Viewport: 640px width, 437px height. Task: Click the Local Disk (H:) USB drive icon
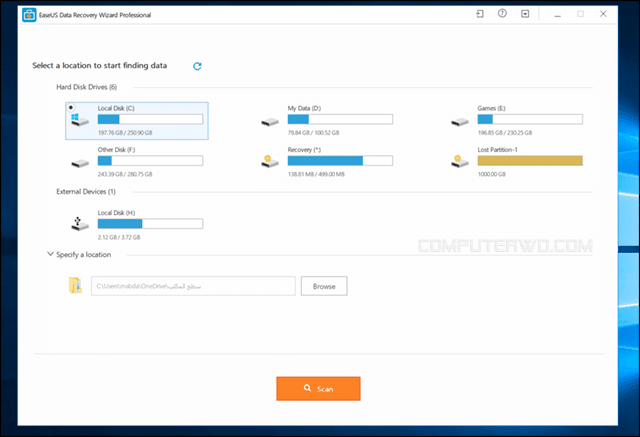tap(80, 224)
